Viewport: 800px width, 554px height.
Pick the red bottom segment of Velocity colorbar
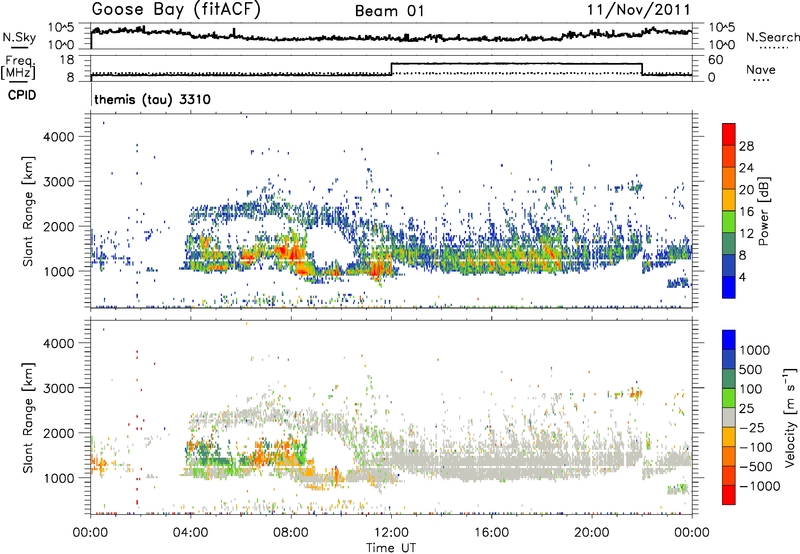pyautogui.click(x=729, y=495)
